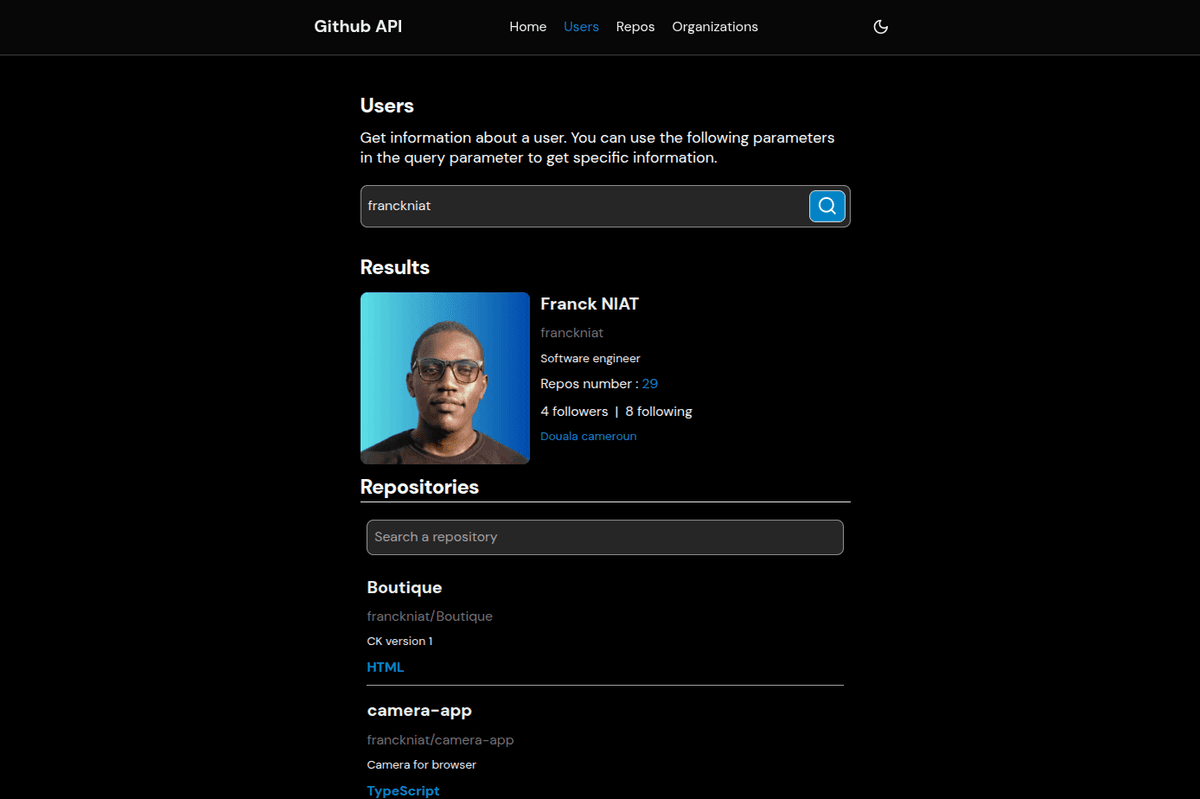Click the HTML language label

(385, 667)
